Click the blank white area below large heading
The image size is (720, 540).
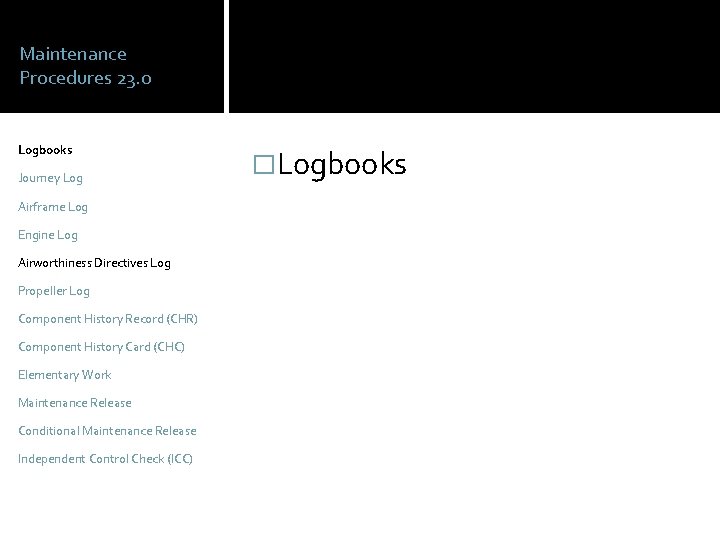click(474, 350)
